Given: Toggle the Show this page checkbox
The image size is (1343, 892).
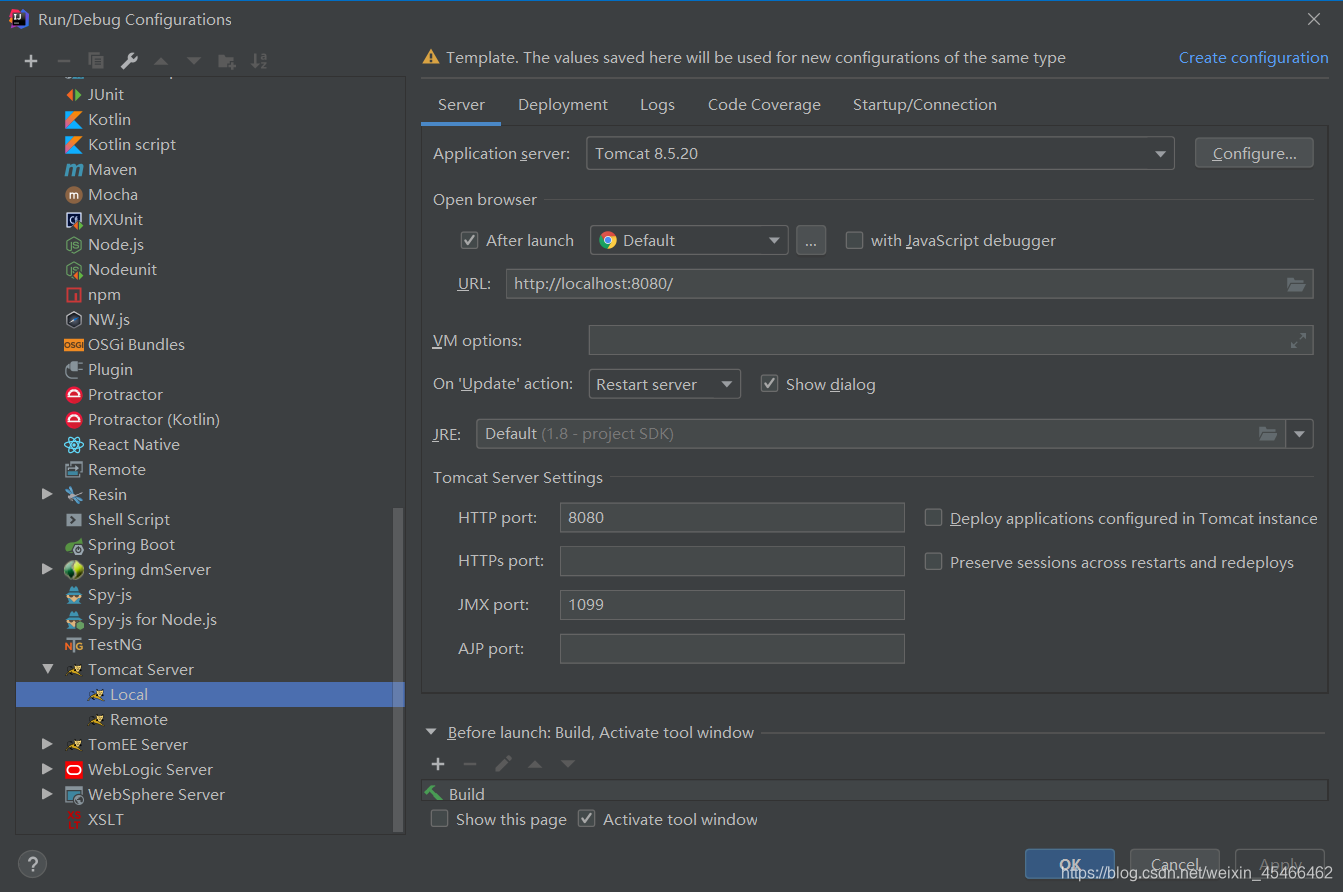Looking at the screenshot, I should pyautogui.click(x=439, y=819).
